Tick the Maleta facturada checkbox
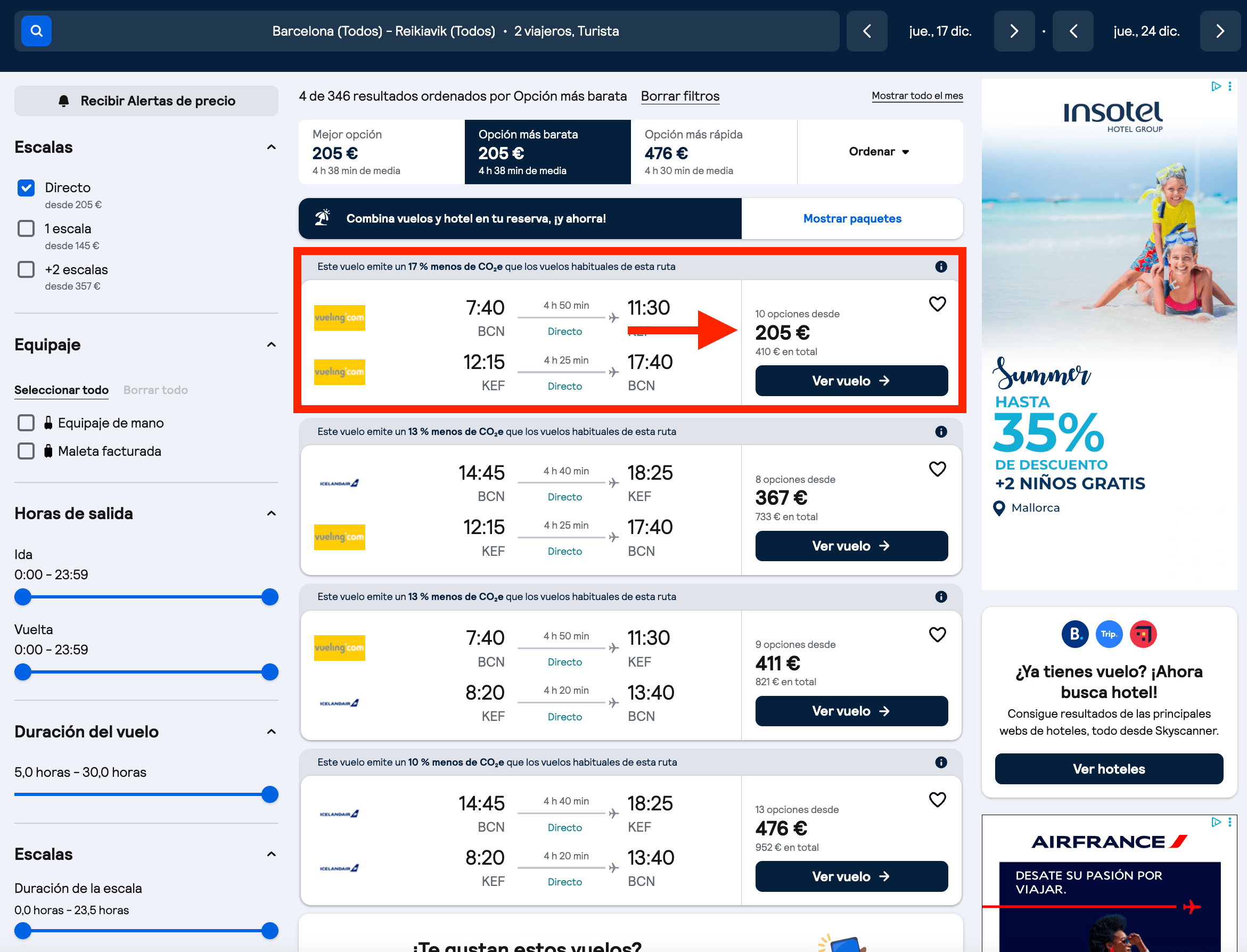Screen dimensions: 1247x952 pos(26,451)
